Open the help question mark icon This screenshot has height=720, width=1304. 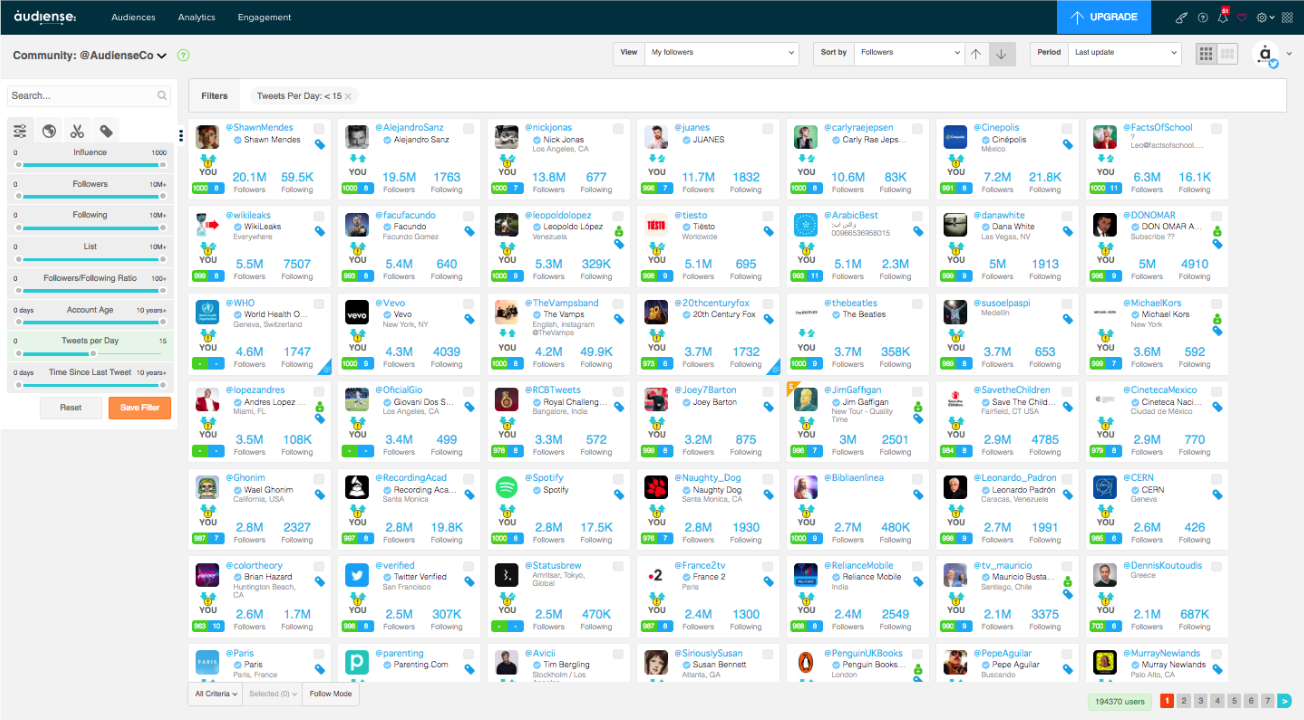tap(1203, 17)
